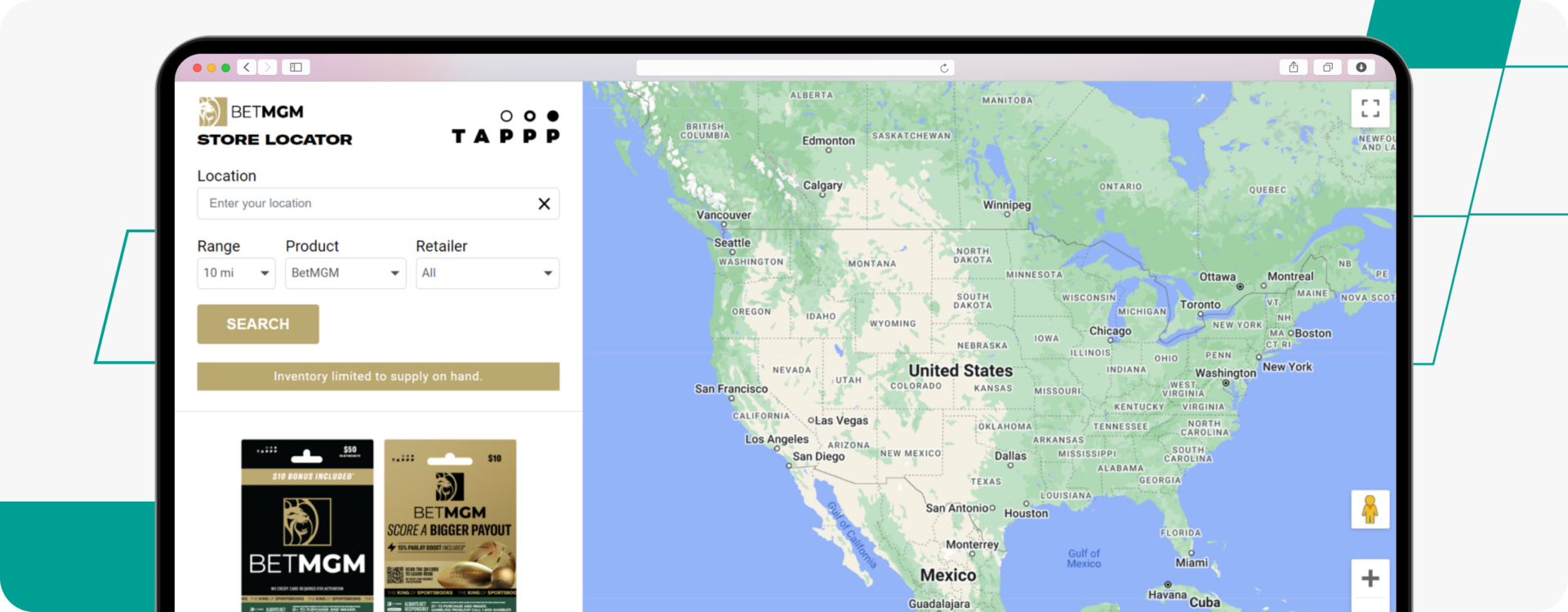The width and height of the screenshot is (1568, 612).
Task: Click the STORE LOCATOR heading
Action: coord(274,140)
